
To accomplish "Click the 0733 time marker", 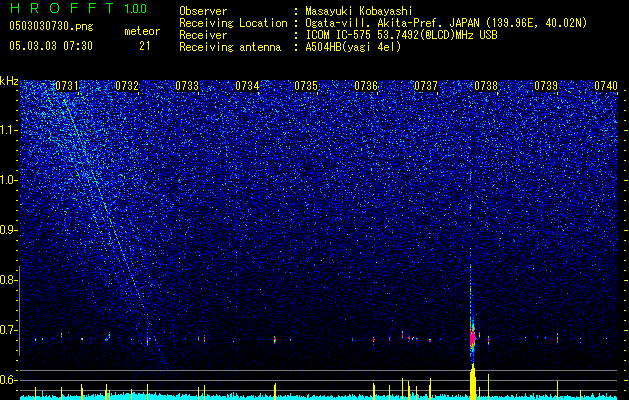I will (x=187, y=86).
